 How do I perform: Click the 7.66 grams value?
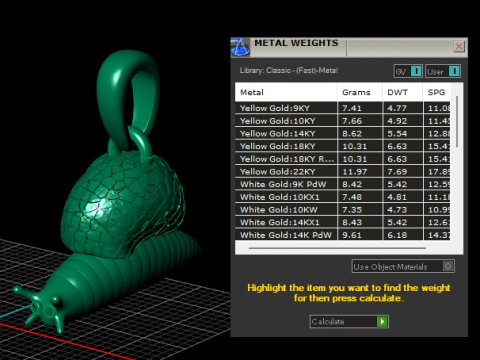tap(352, 121)
